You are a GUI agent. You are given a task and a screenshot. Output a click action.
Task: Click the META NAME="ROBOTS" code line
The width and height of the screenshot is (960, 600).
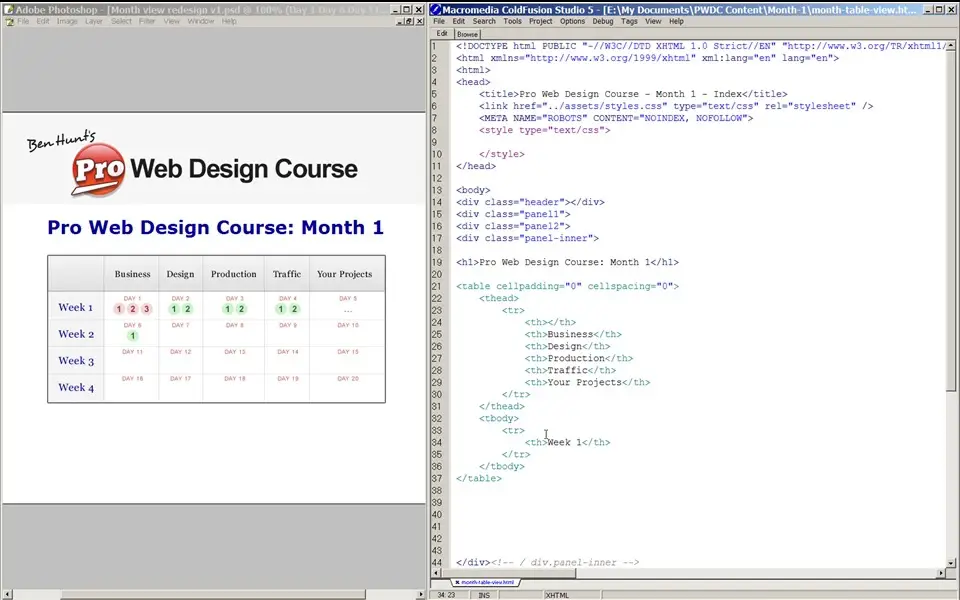point(616,118)
